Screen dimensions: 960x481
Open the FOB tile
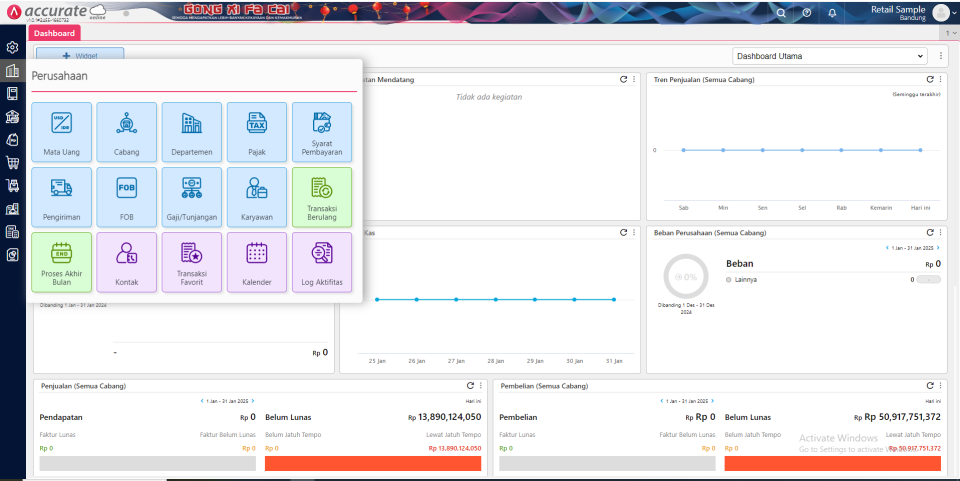pos(127,197)
